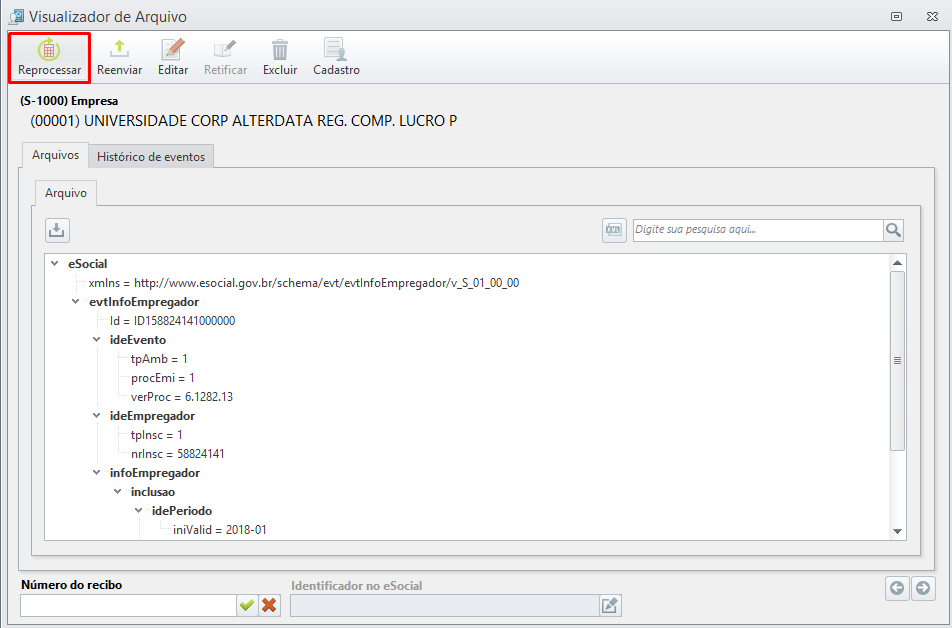Image resolution: width=952 pixels, height=628 pixels.
Task: Click the Identificador no eSocial field
Action: pos(444,605)
